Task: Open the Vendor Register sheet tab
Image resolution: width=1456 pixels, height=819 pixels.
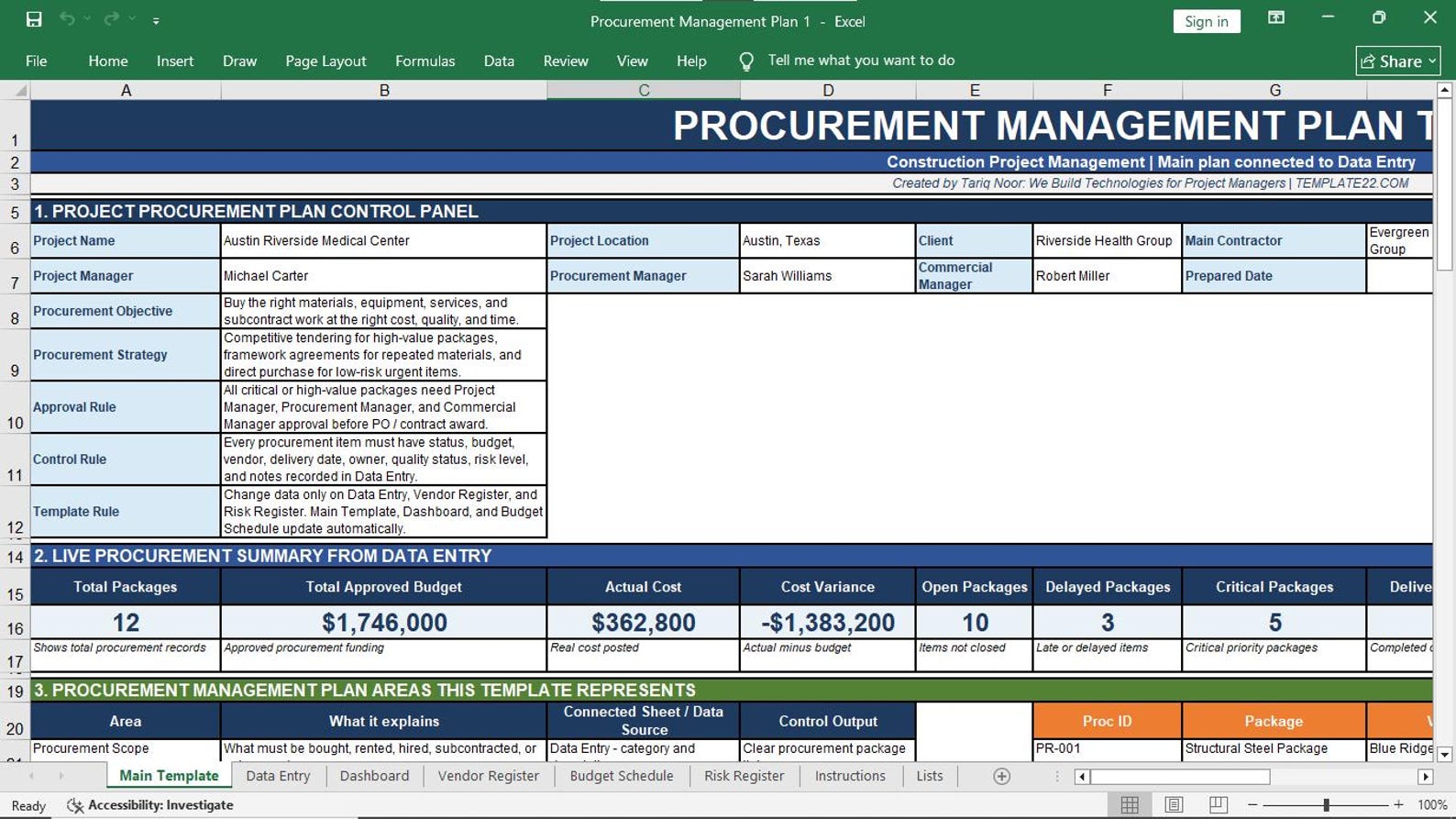Action: pyautogui.click(x=488, y=776)
